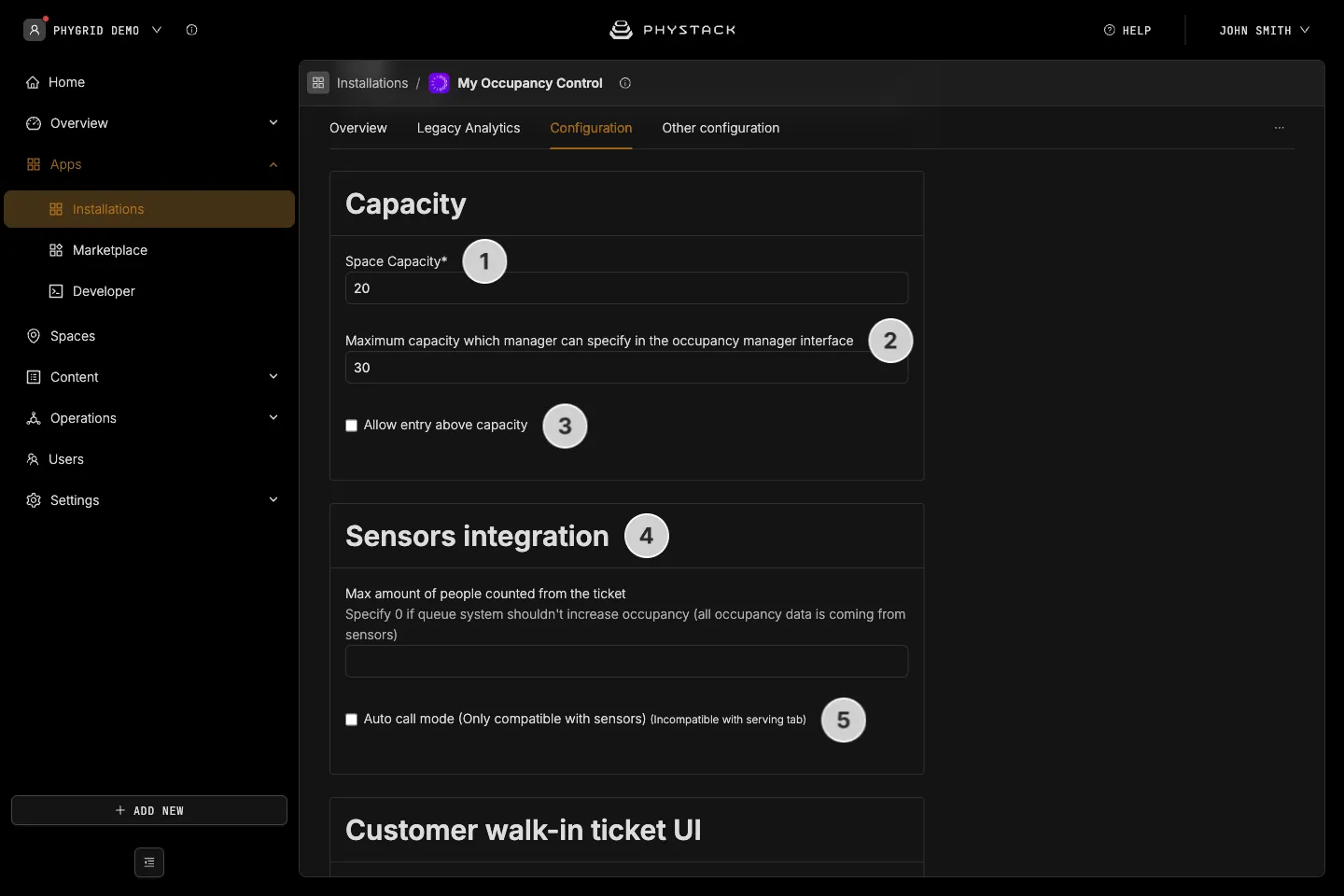Click the info icon beside My Occupancy Control
1344x896 pixels.
click(x=625, y=83)
